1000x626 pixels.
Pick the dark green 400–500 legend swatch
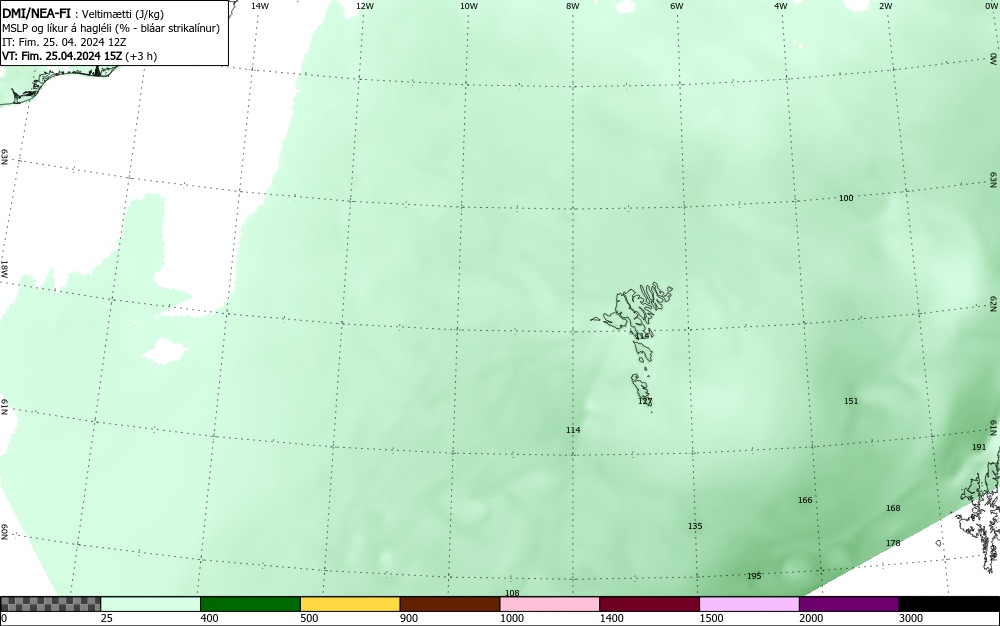coord(250,604)
